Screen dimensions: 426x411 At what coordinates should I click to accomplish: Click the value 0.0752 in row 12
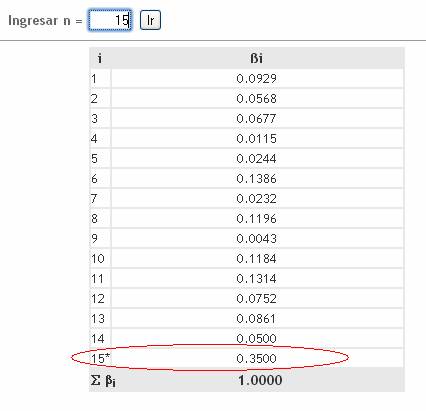tap(256, 299)
